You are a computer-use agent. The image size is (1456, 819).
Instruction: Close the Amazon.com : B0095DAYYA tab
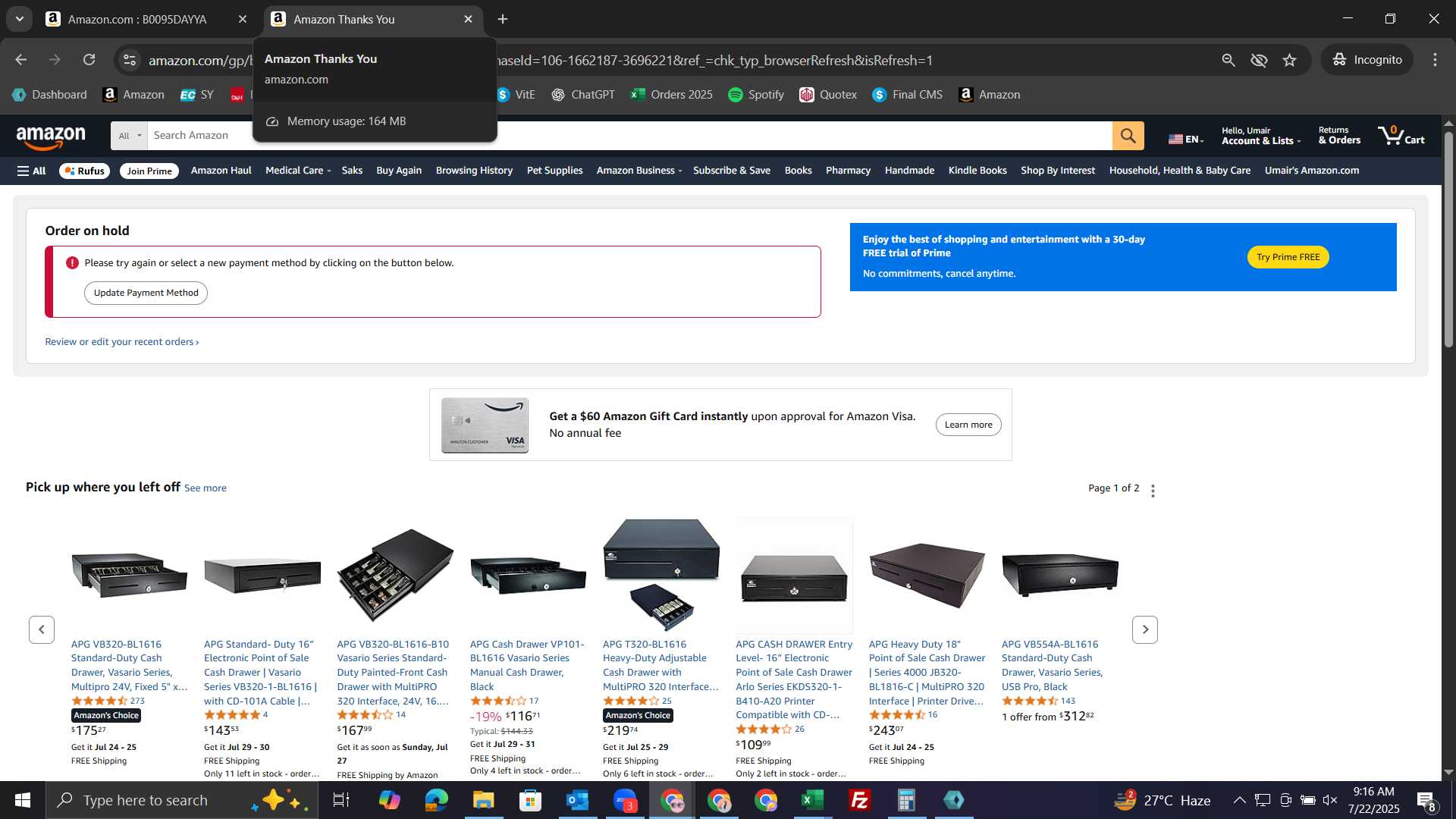243,19
